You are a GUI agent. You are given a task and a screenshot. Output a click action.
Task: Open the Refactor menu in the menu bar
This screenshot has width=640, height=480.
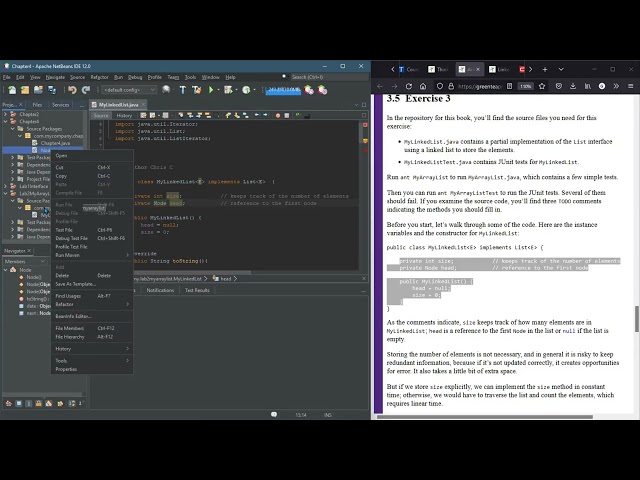pos(99,77)
